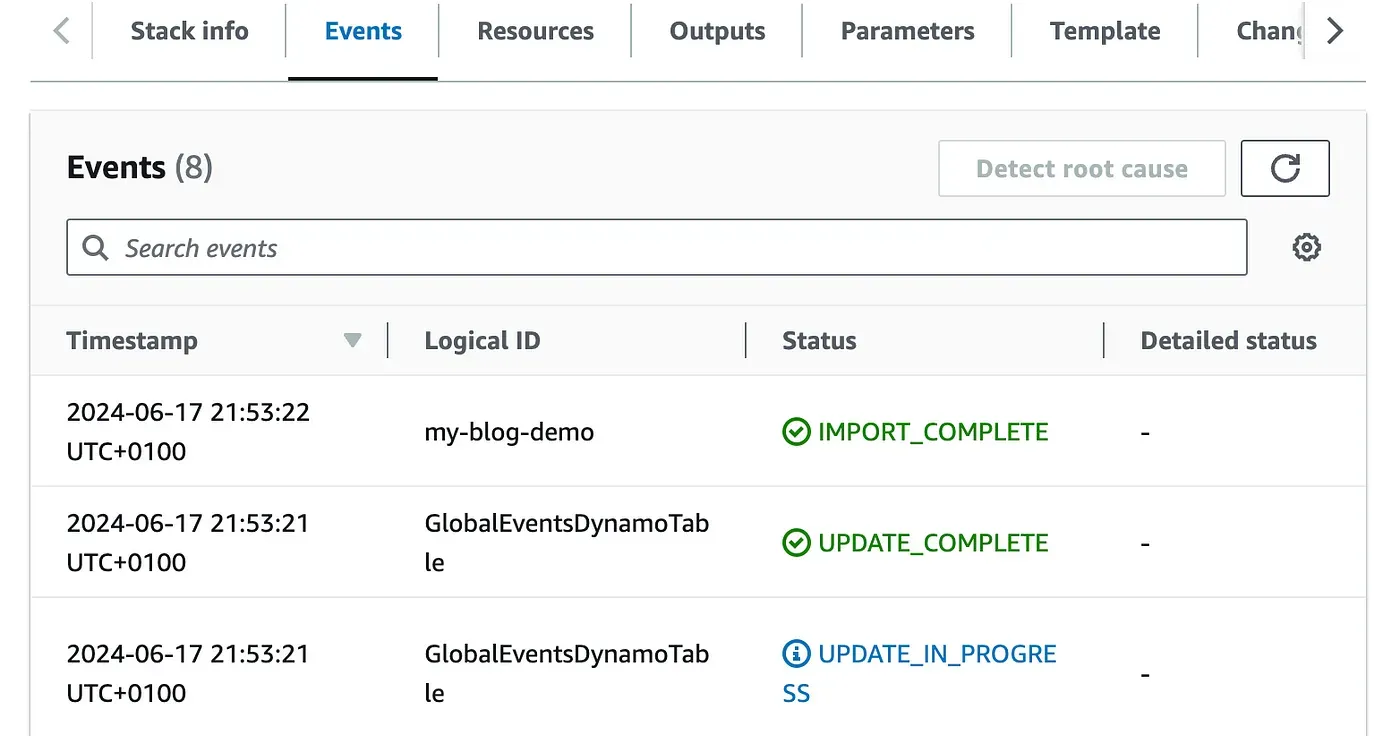Focus the Search events input field
This screenshot has height=736, width=1400.
pos(657,247)
